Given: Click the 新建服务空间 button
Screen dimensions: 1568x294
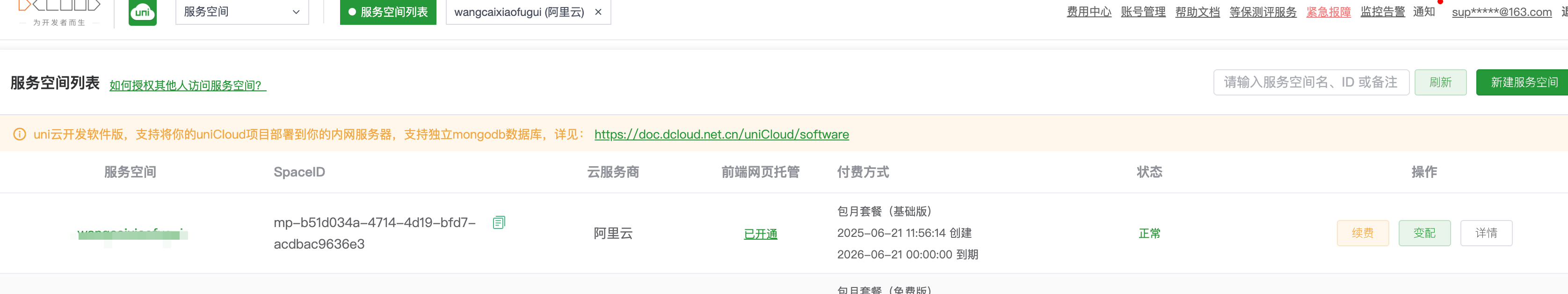Looking at the screenshot, I should [x=1524, y=82].
